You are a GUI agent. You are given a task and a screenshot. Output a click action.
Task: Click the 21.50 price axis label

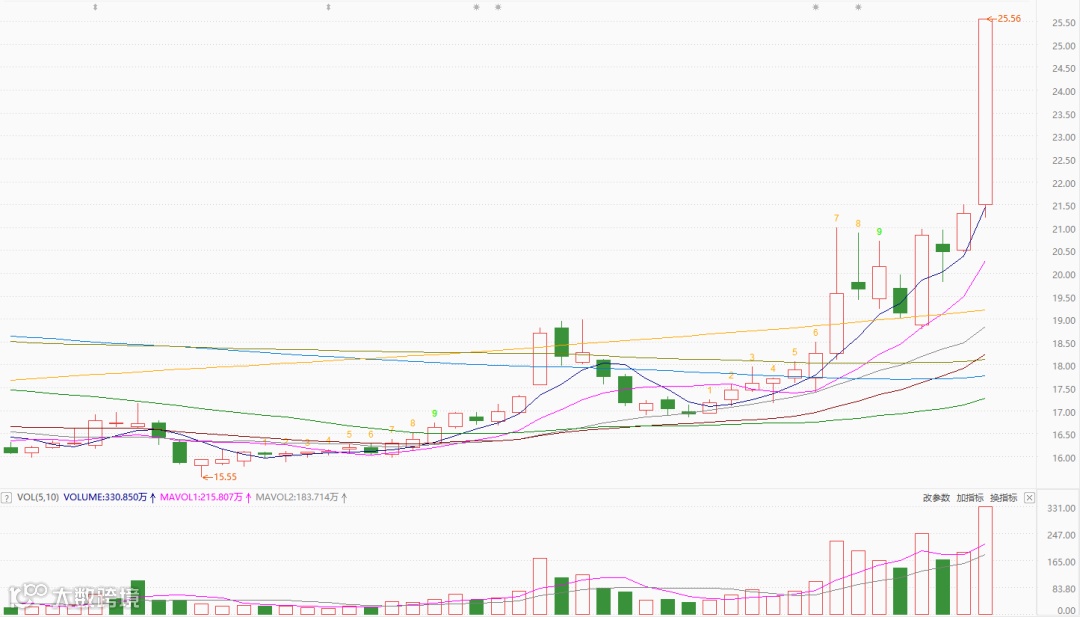click(1063, 206)
